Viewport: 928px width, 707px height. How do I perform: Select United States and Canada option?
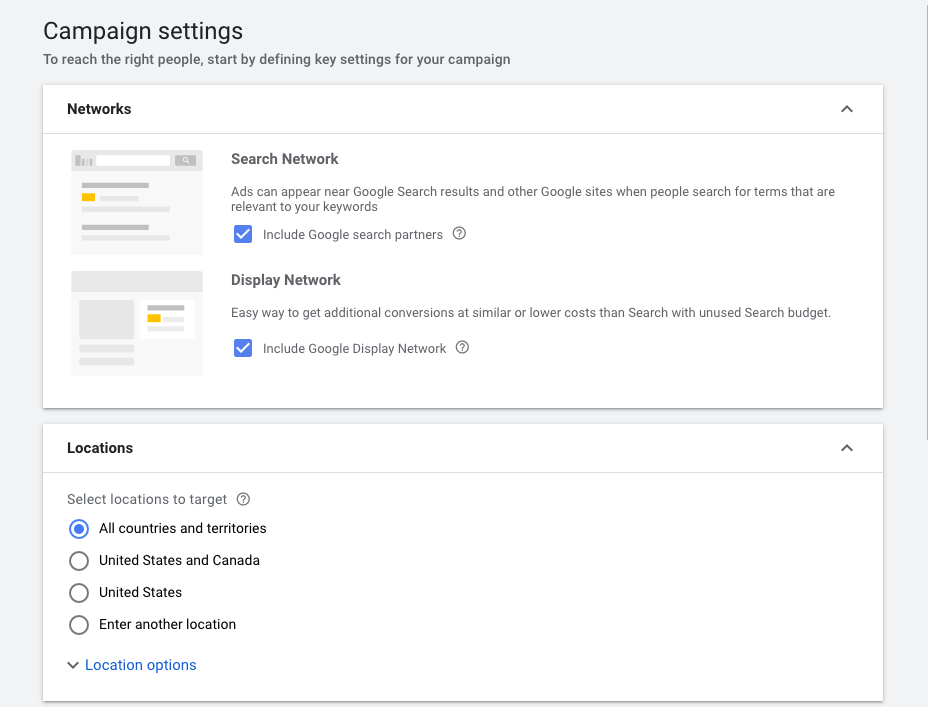(x=79, y=560)
